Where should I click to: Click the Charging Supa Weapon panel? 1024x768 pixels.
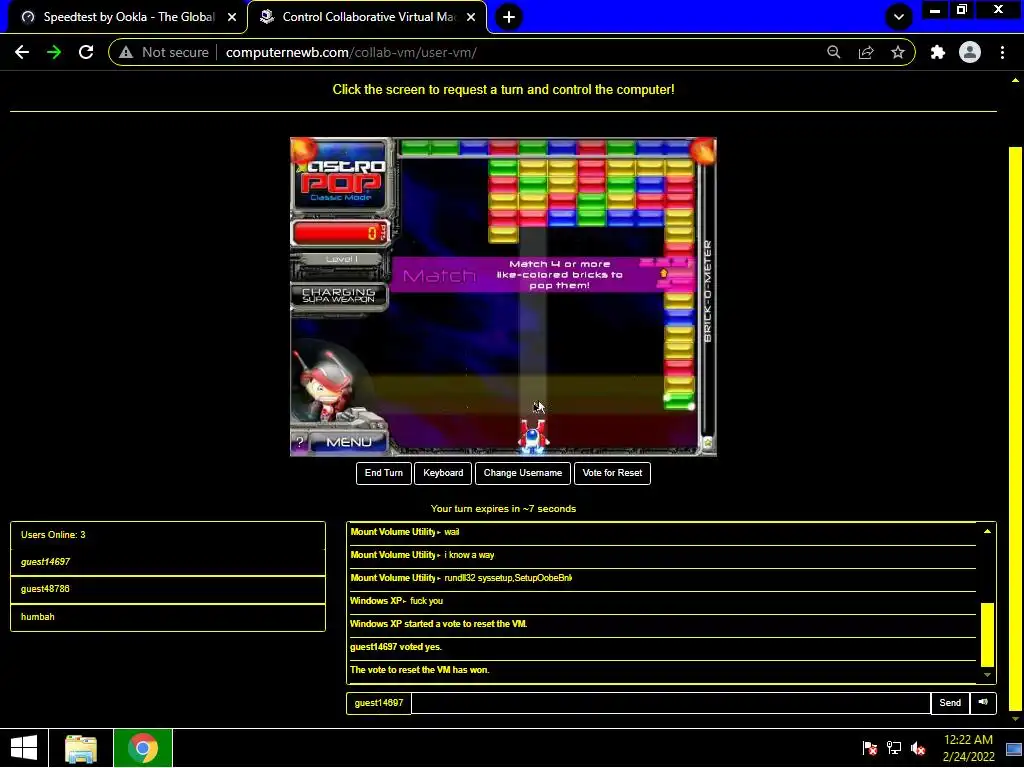tap(339, 296)
